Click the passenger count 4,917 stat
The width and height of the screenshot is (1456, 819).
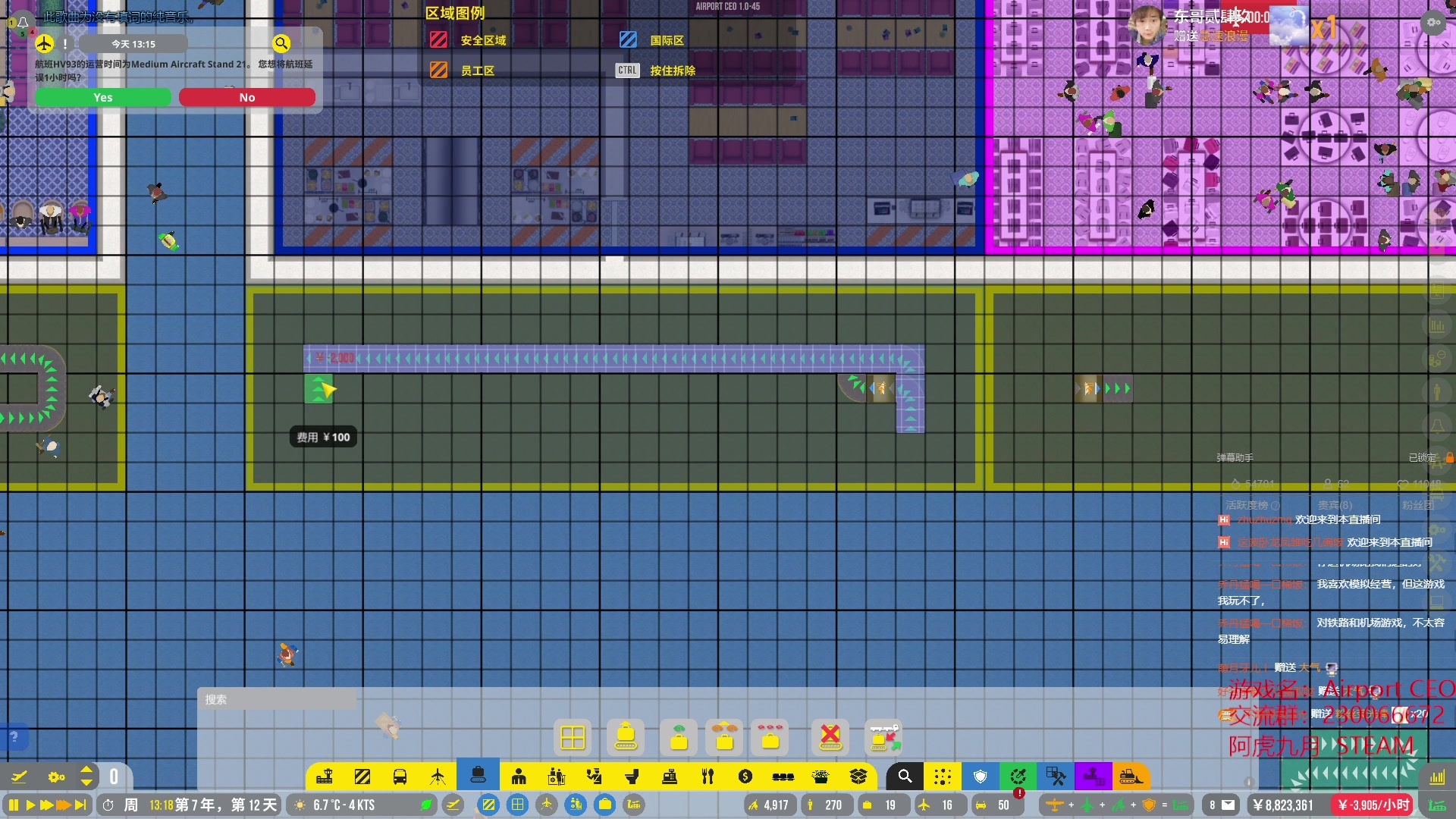770,805
